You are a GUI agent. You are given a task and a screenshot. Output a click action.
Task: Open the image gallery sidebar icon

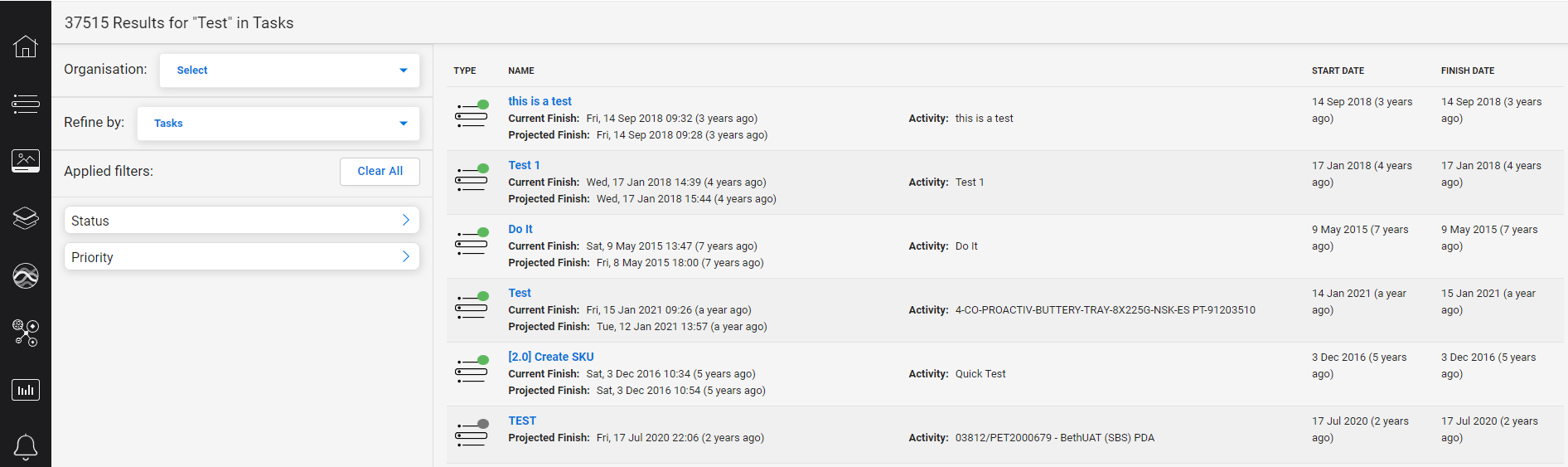(x=26, y=161)
